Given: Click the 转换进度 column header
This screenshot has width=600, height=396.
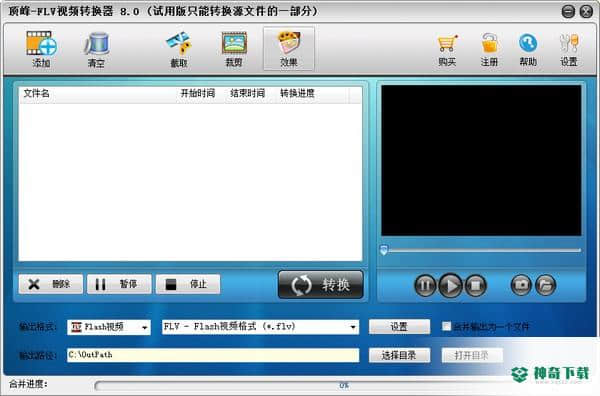Looking at the screenshot, I should coord(297,93).
